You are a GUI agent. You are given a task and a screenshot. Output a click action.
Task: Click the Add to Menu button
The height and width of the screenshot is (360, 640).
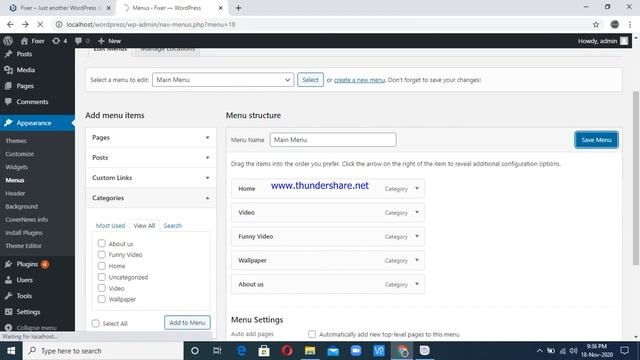tap(187, 322)
